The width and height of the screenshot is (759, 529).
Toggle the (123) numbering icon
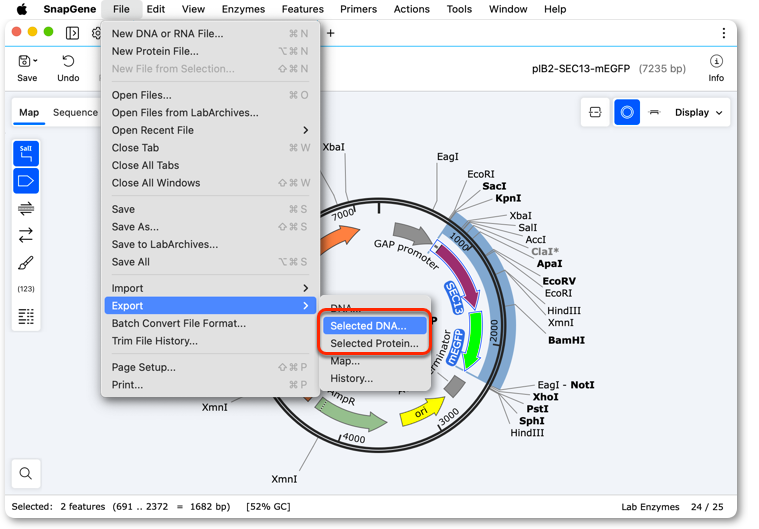26,289
